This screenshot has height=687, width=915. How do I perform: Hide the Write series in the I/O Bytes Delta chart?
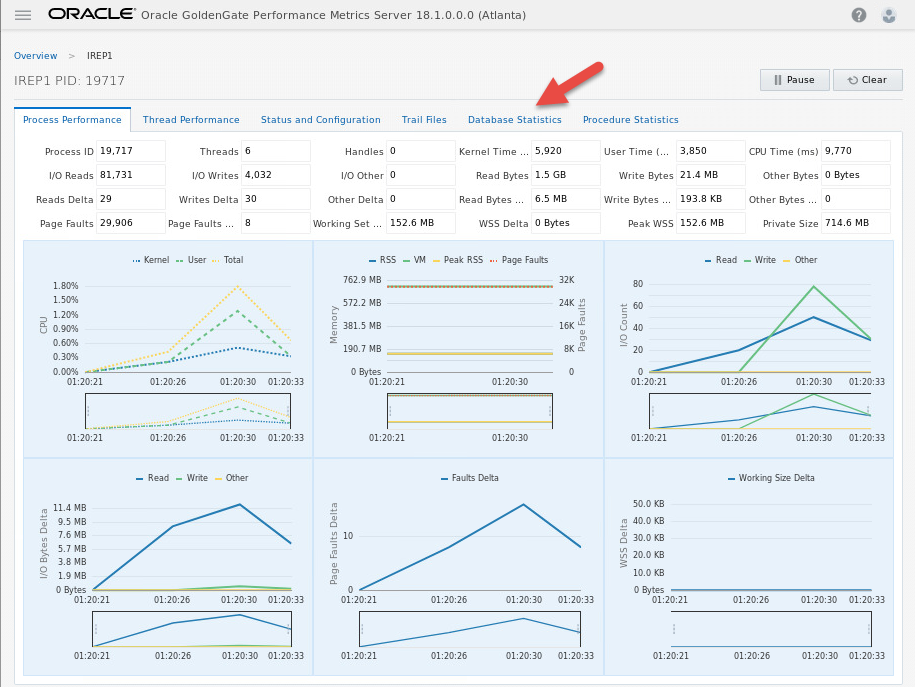coord(191,477)
